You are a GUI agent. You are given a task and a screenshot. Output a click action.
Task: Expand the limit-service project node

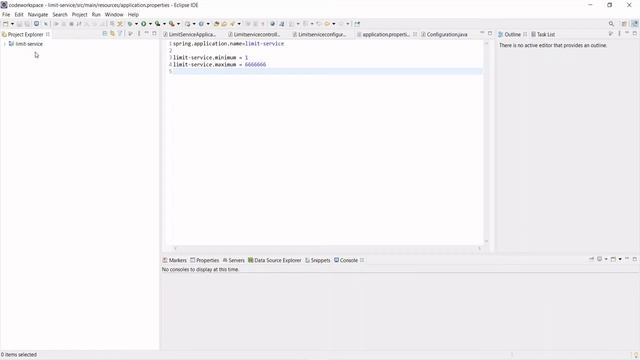pos(4,44)
